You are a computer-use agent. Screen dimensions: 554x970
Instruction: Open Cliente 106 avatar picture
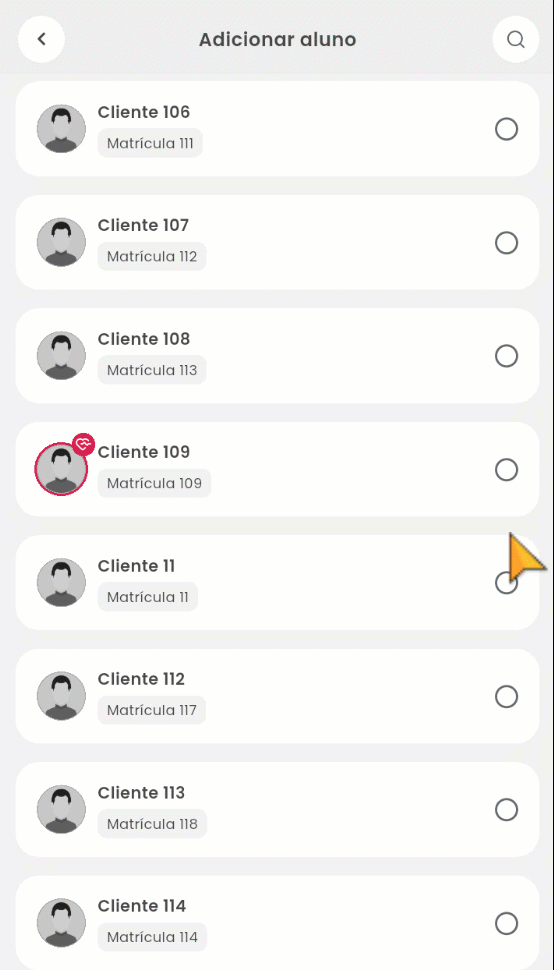pyautogui.click(x=61, y=129)
